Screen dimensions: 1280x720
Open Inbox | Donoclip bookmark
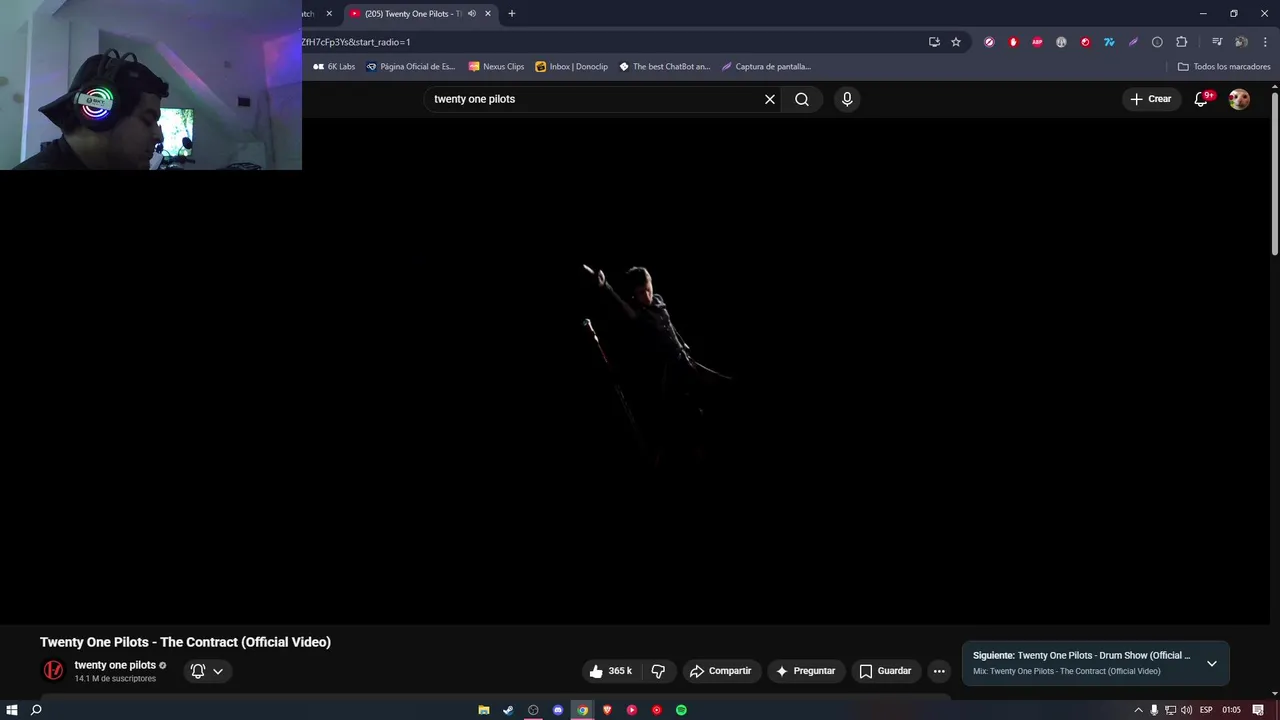coord(572,67)
